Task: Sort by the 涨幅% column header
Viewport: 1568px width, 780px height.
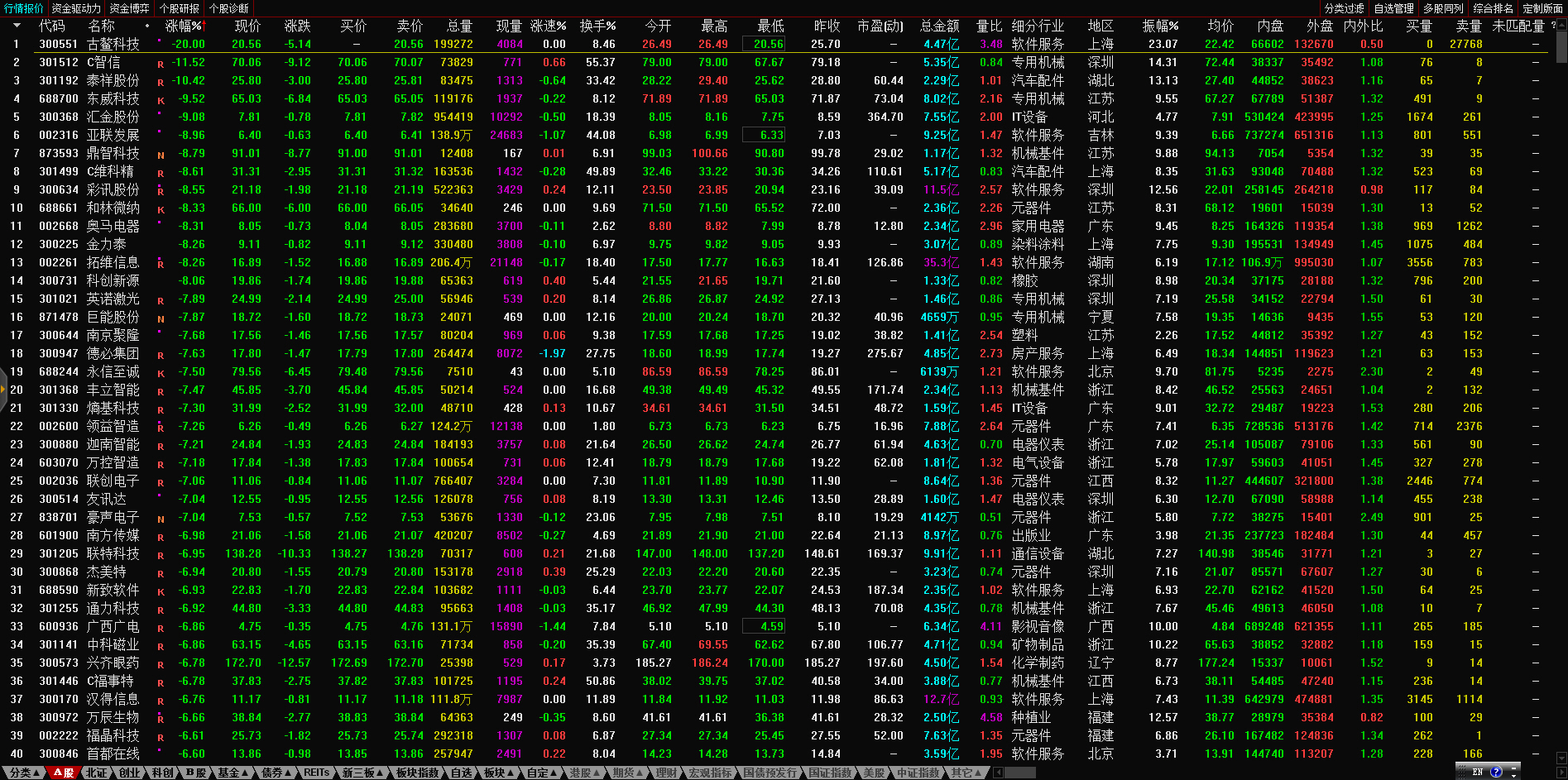Action: (x=184, y=26)
